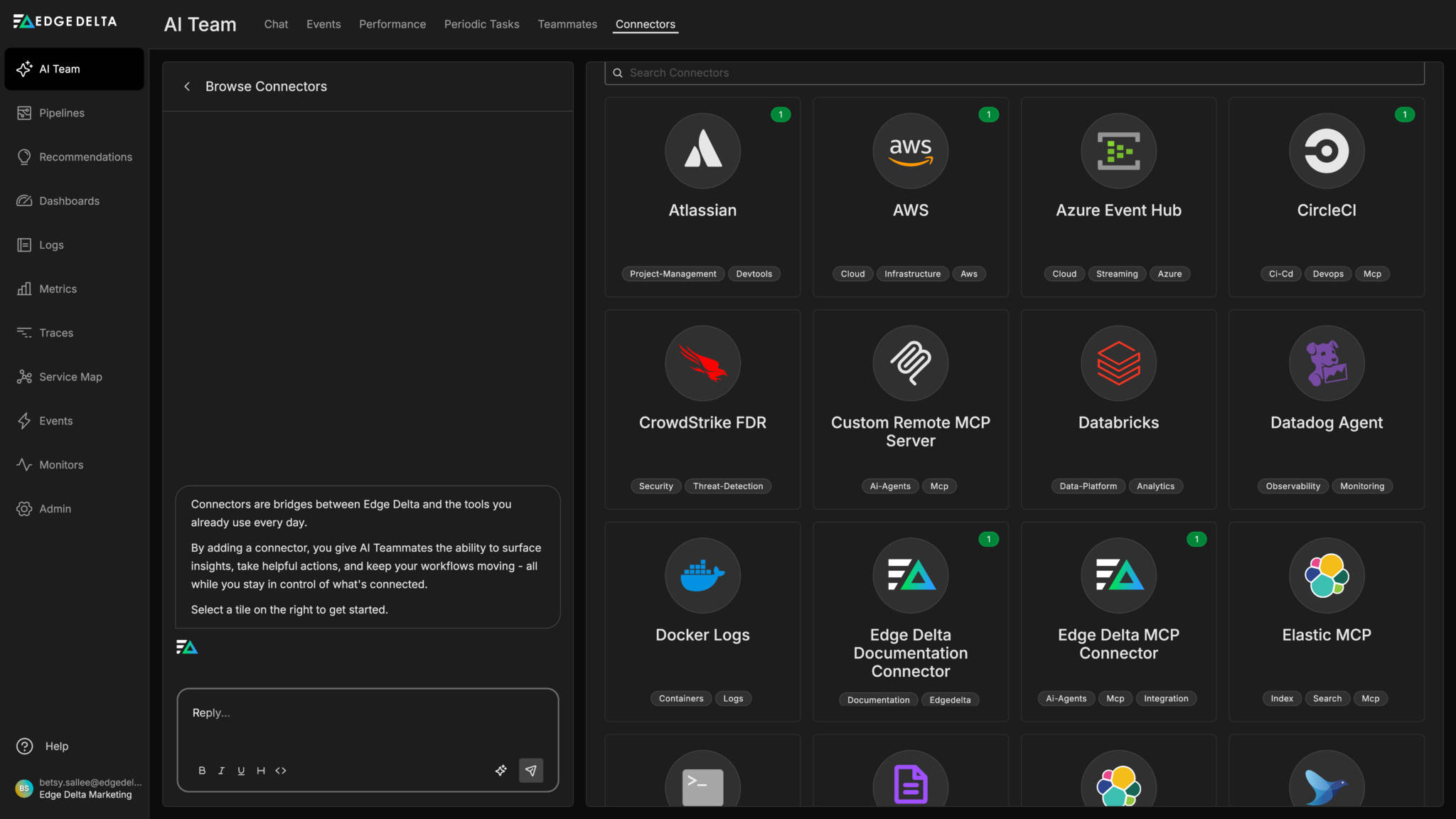This screenshot has width=1456, height=819.
Task: Send the reply with the paper plane icon
Action: 531,770
